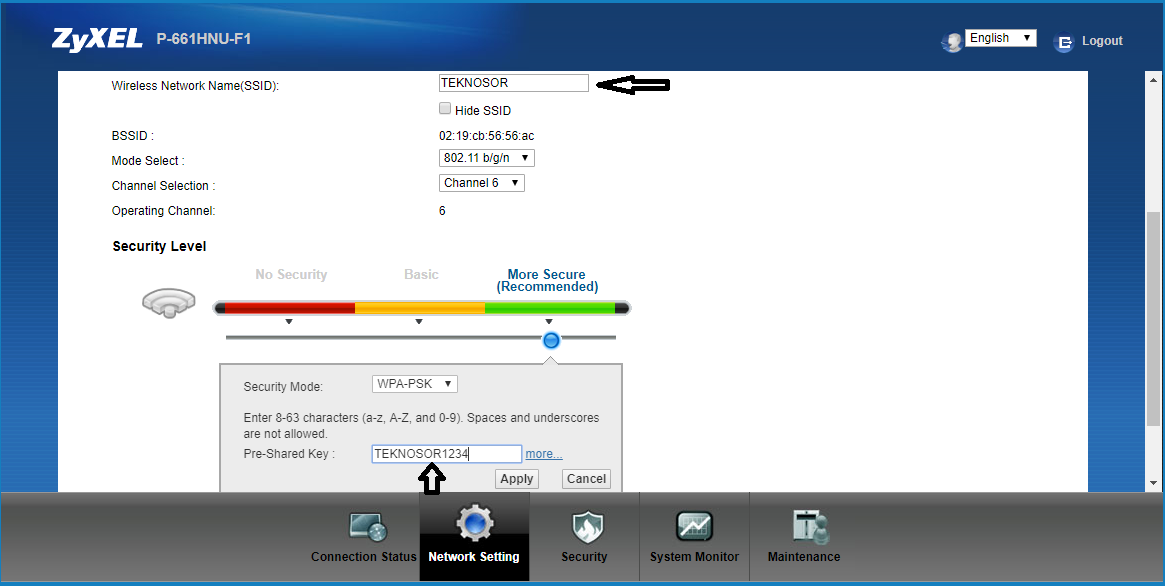Open the English language dropdown
Image resolution: width=1165 pixels, height=586 pixels.
click(x=1001, y=38)
